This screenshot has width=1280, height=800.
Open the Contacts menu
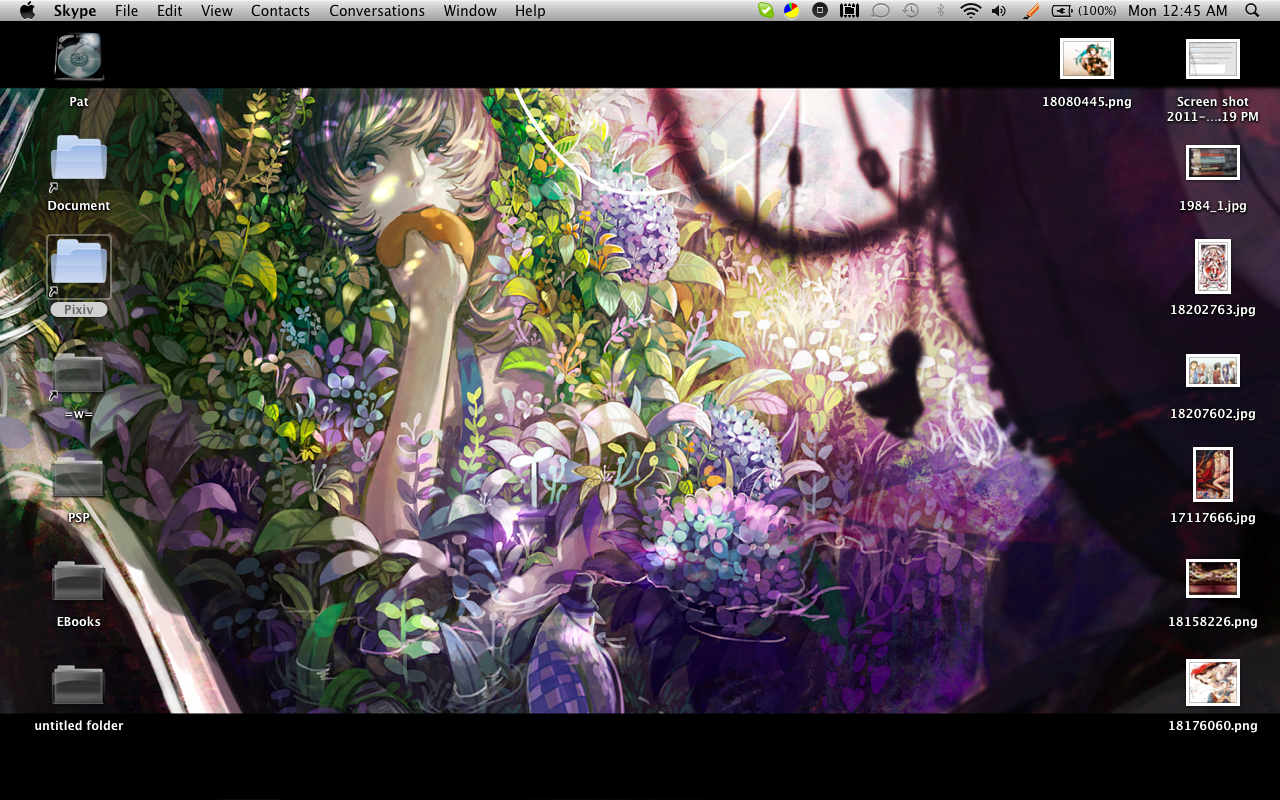pos(280,11)
